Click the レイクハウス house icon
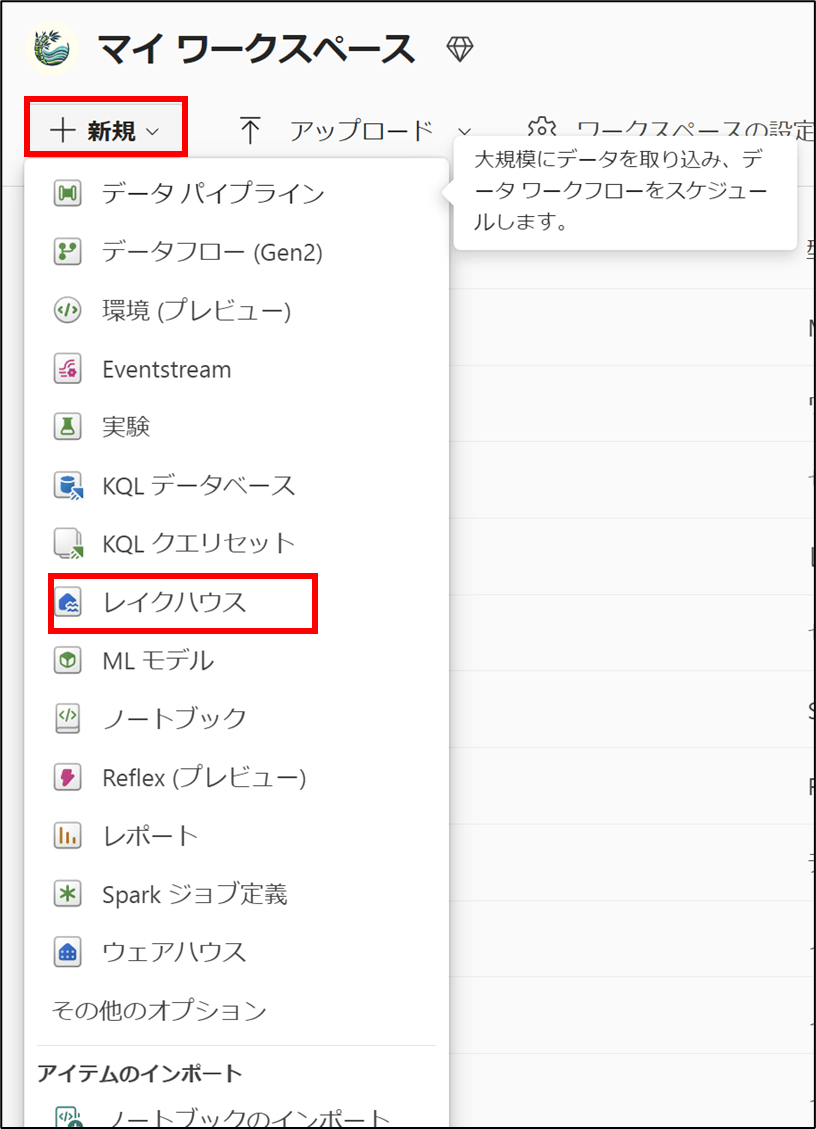The image size is (816, 1129). [68, 603]
